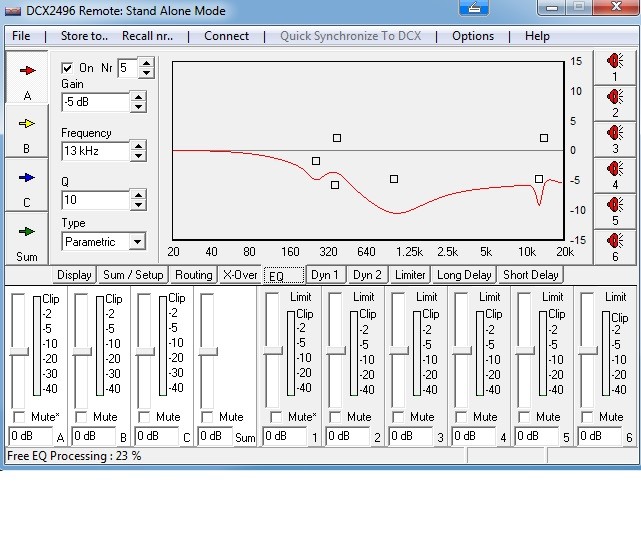Open the Recall nr.. menu

[148, 36]
